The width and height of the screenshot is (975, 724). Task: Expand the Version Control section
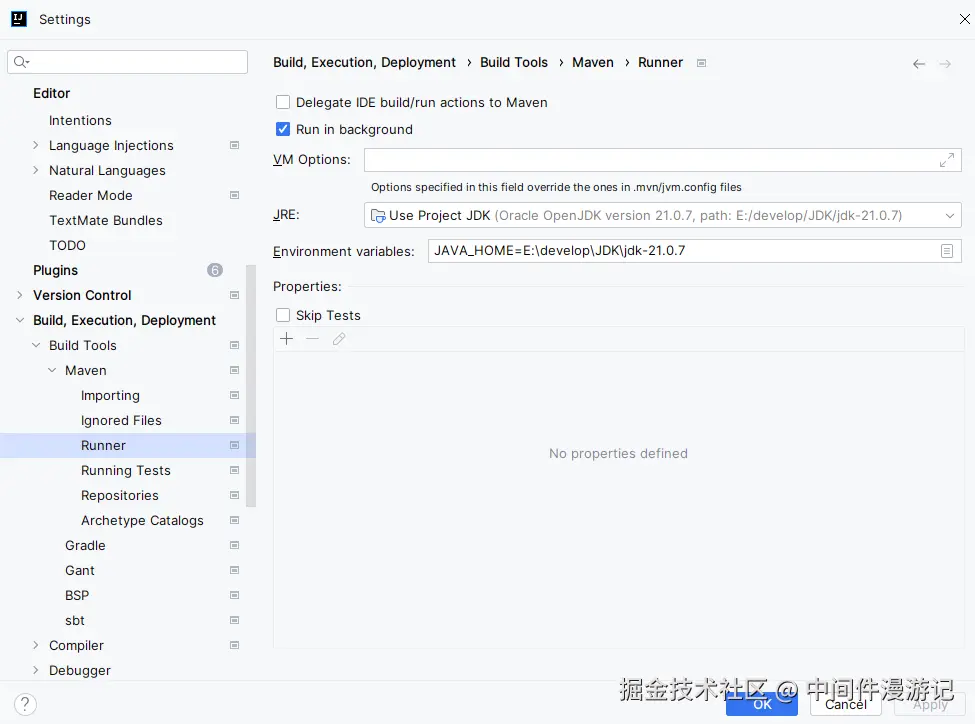tap(19, 295)
